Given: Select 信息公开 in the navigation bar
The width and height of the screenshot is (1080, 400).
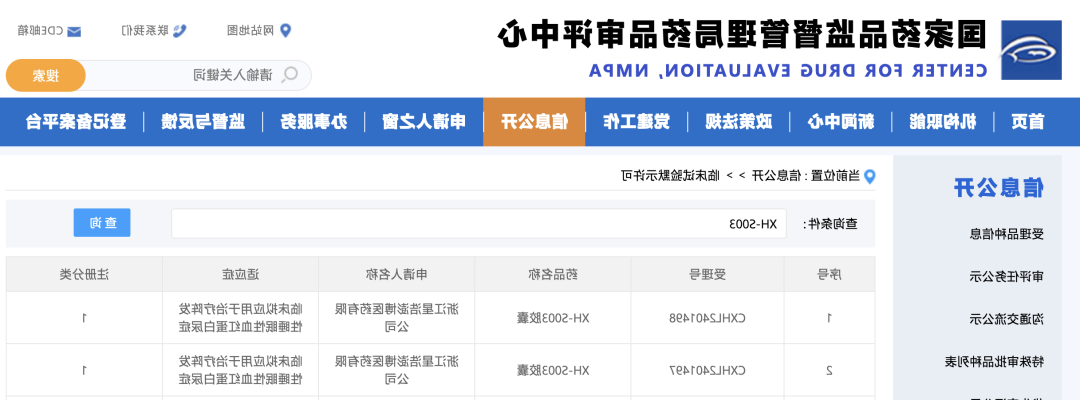Looking at the screenshot, I should click(534, 122).
